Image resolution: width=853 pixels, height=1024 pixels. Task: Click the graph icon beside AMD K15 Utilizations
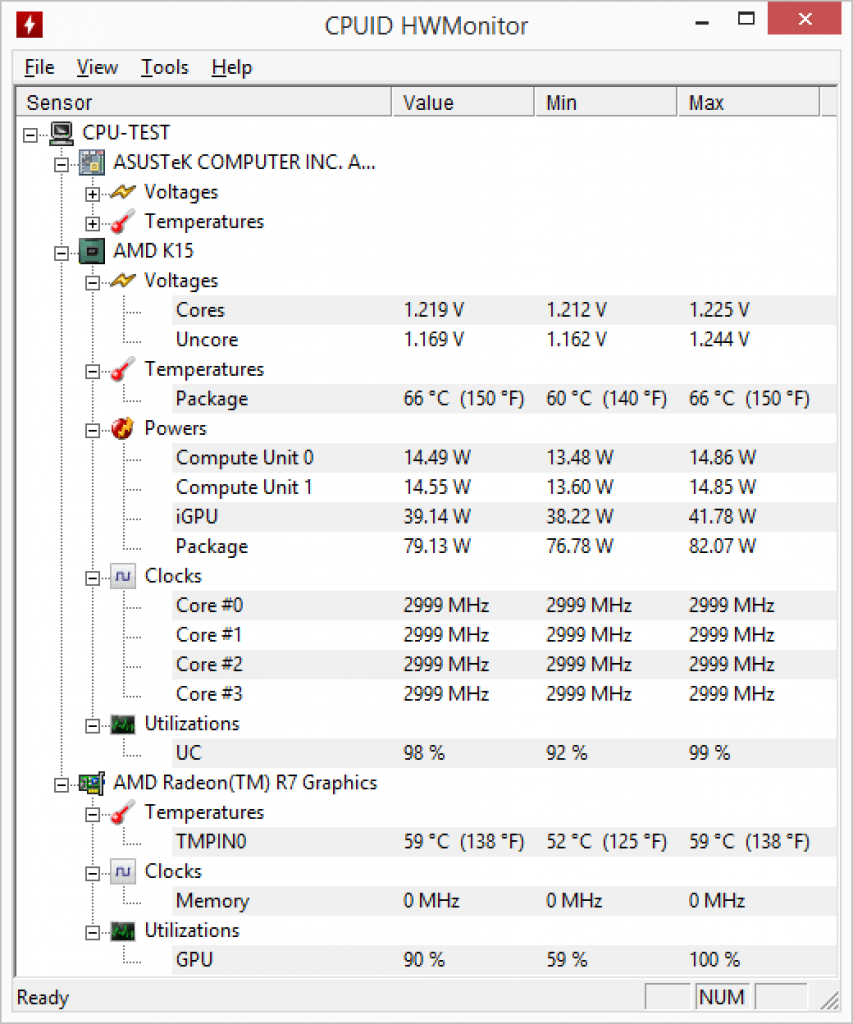123,724
